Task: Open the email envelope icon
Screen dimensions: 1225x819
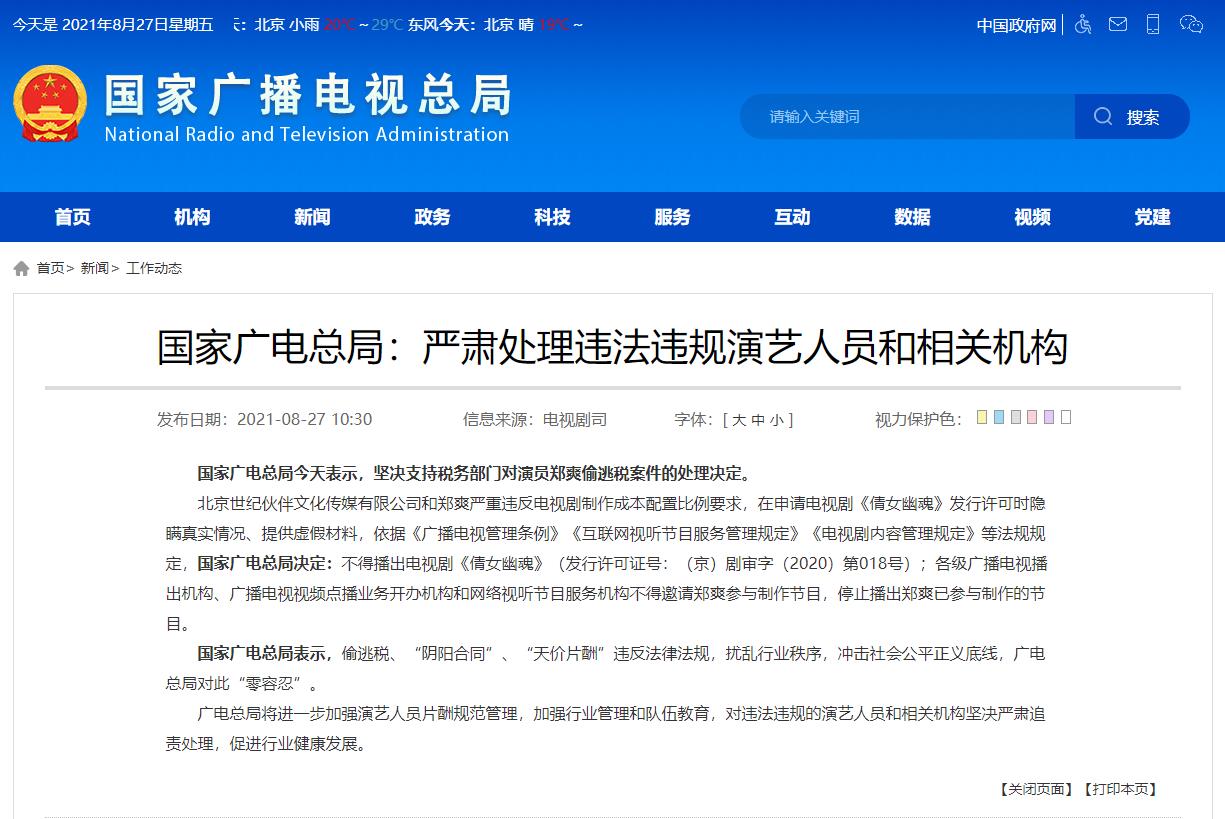Action: (x=1118, y=24)
